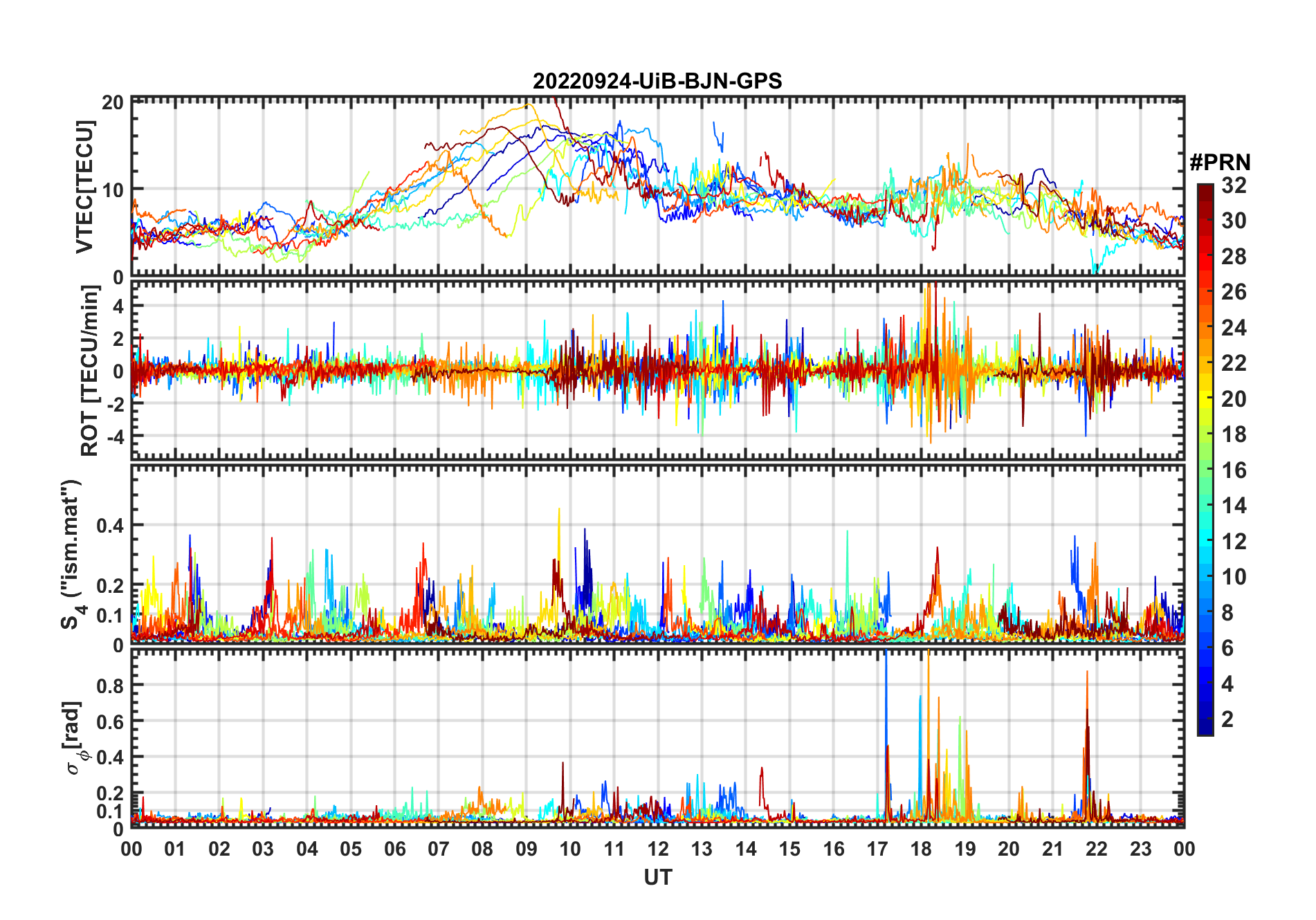The image size is (1316, 920).
Task: Click the S4 ("ism.mat") axis label
Action: coord(72,554)
